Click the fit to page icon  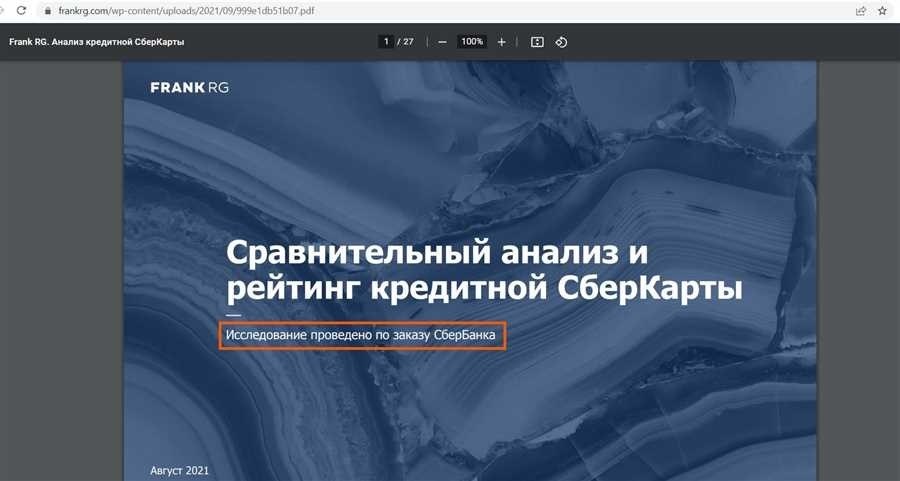pos(537,42)
